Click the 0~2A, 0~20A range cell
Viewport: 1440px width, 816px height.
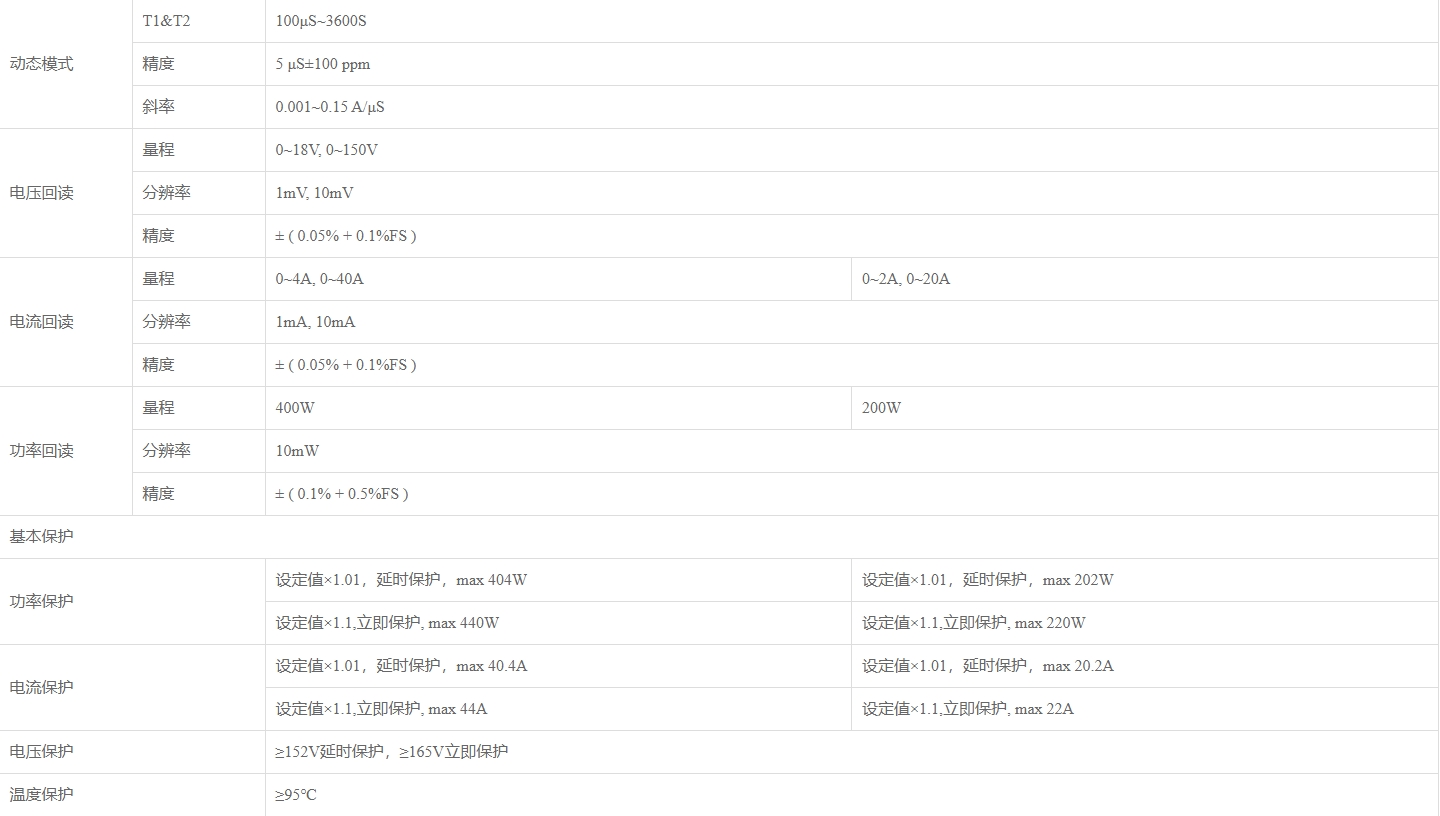coord(1145,279)
